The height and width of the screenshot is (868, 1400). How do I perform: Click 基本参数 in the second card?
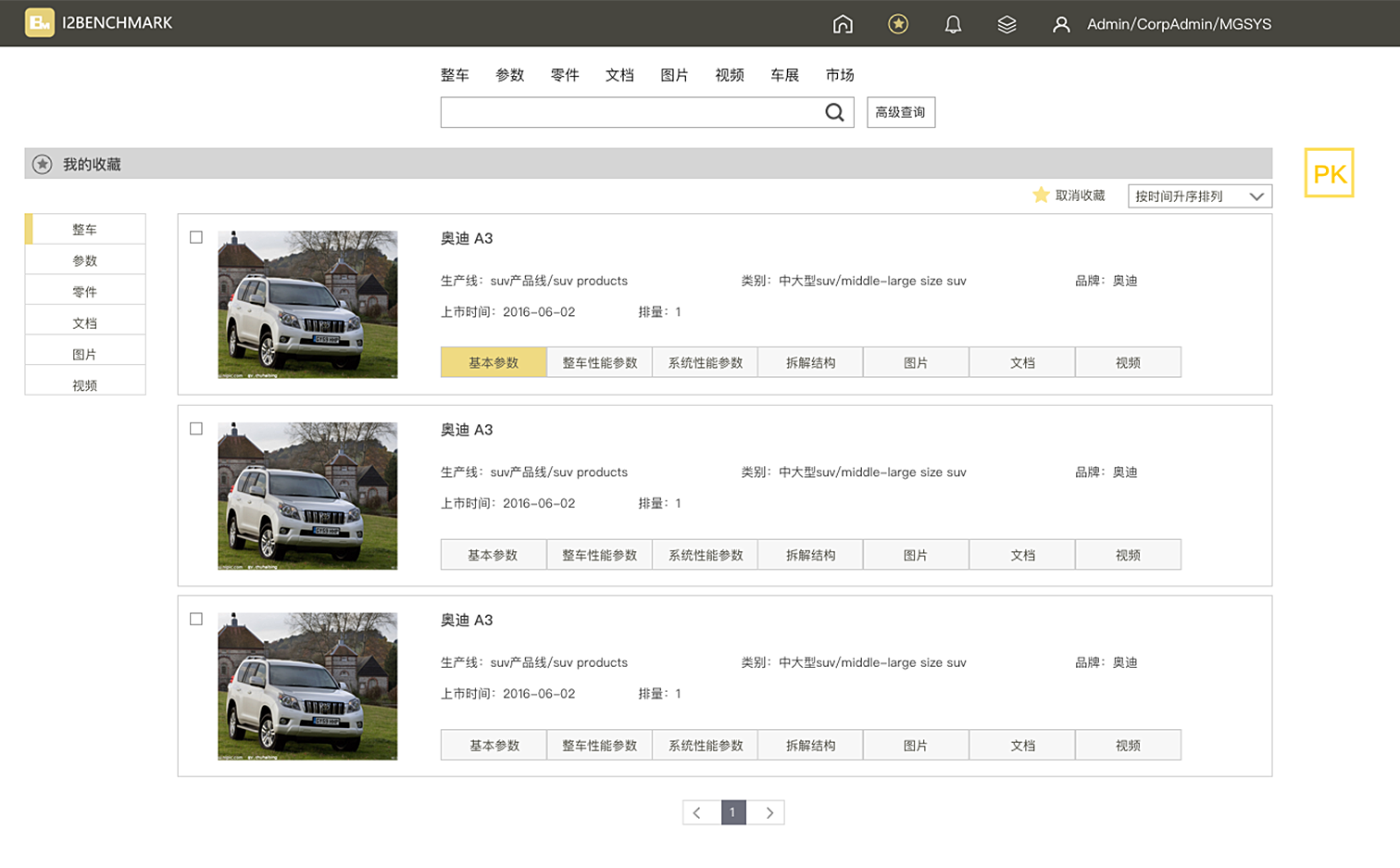coord(494,555)
